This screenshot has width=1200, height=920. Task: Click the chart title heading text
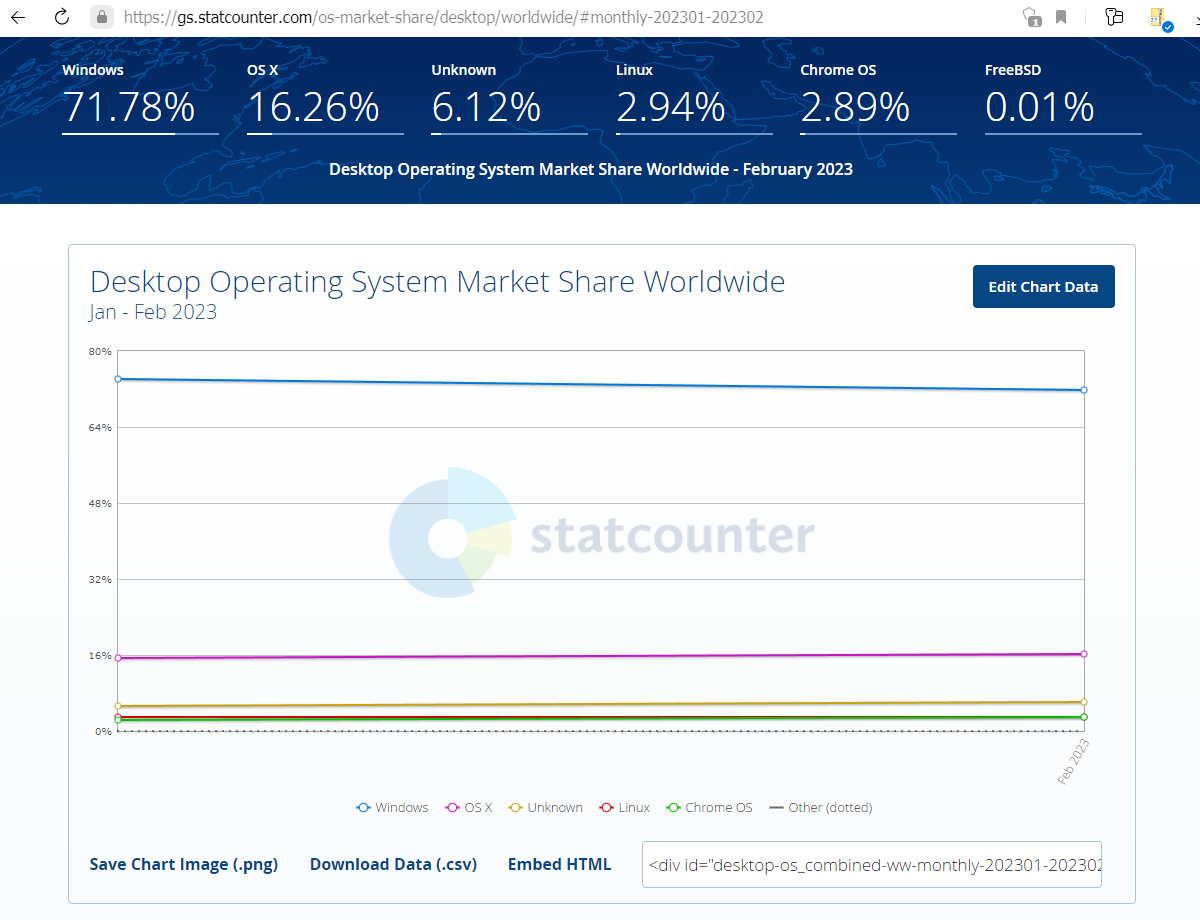coord(437,282)
